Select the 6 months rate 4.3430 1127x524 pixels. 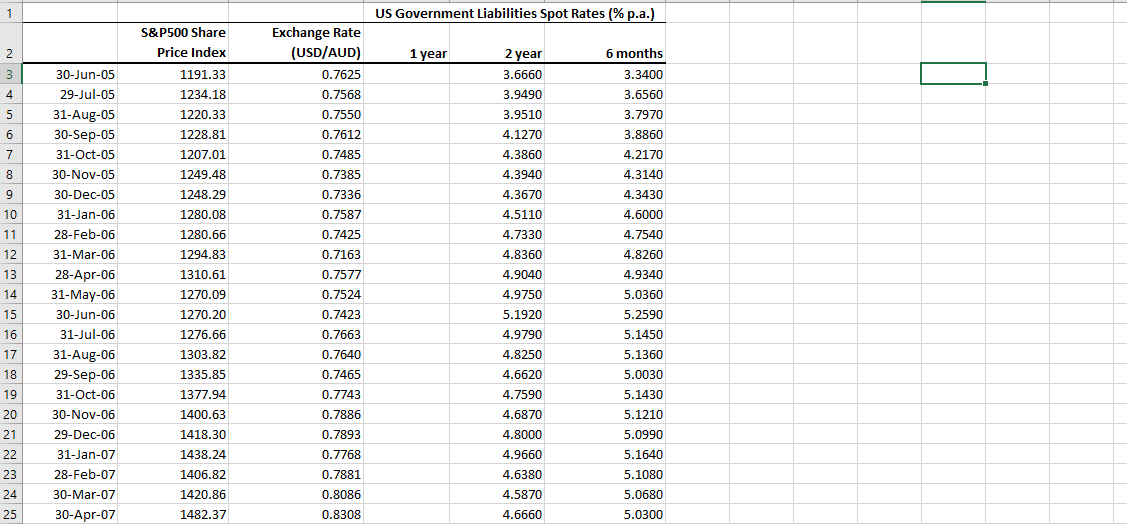click(605, 195)
